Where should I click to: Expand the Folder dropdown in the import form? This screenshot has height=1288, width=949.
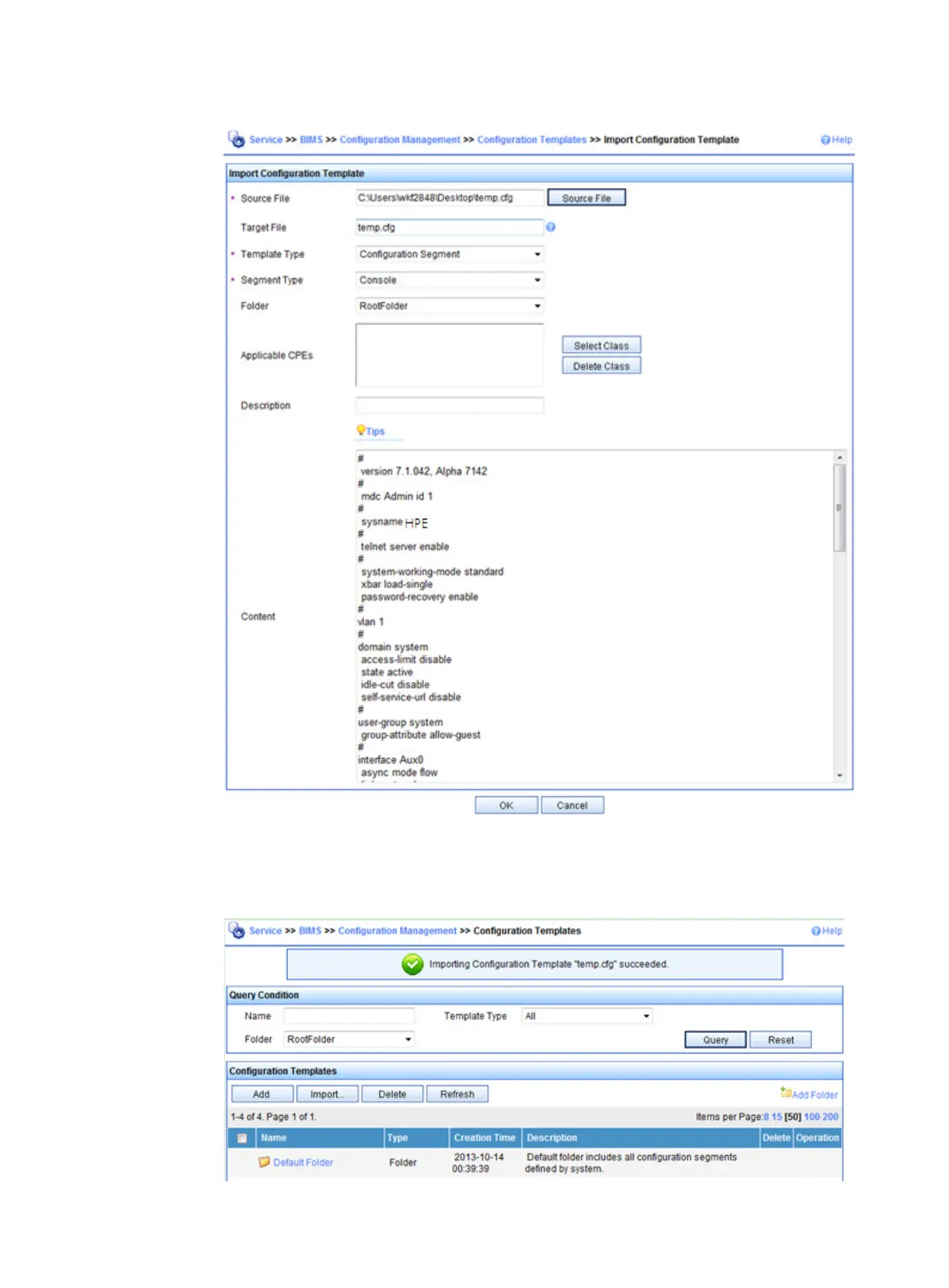point(449,306)
